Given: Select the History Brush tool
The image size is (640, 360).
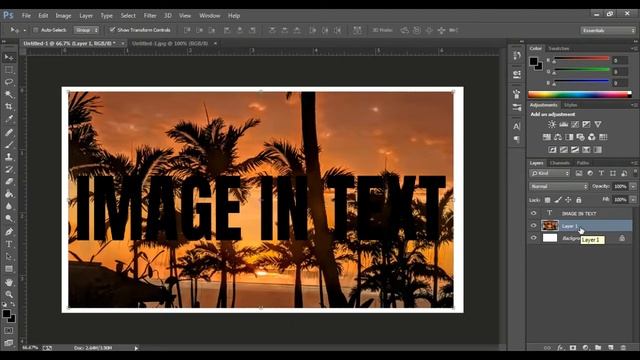Looking at the screenshot, I should pos(9,169).
